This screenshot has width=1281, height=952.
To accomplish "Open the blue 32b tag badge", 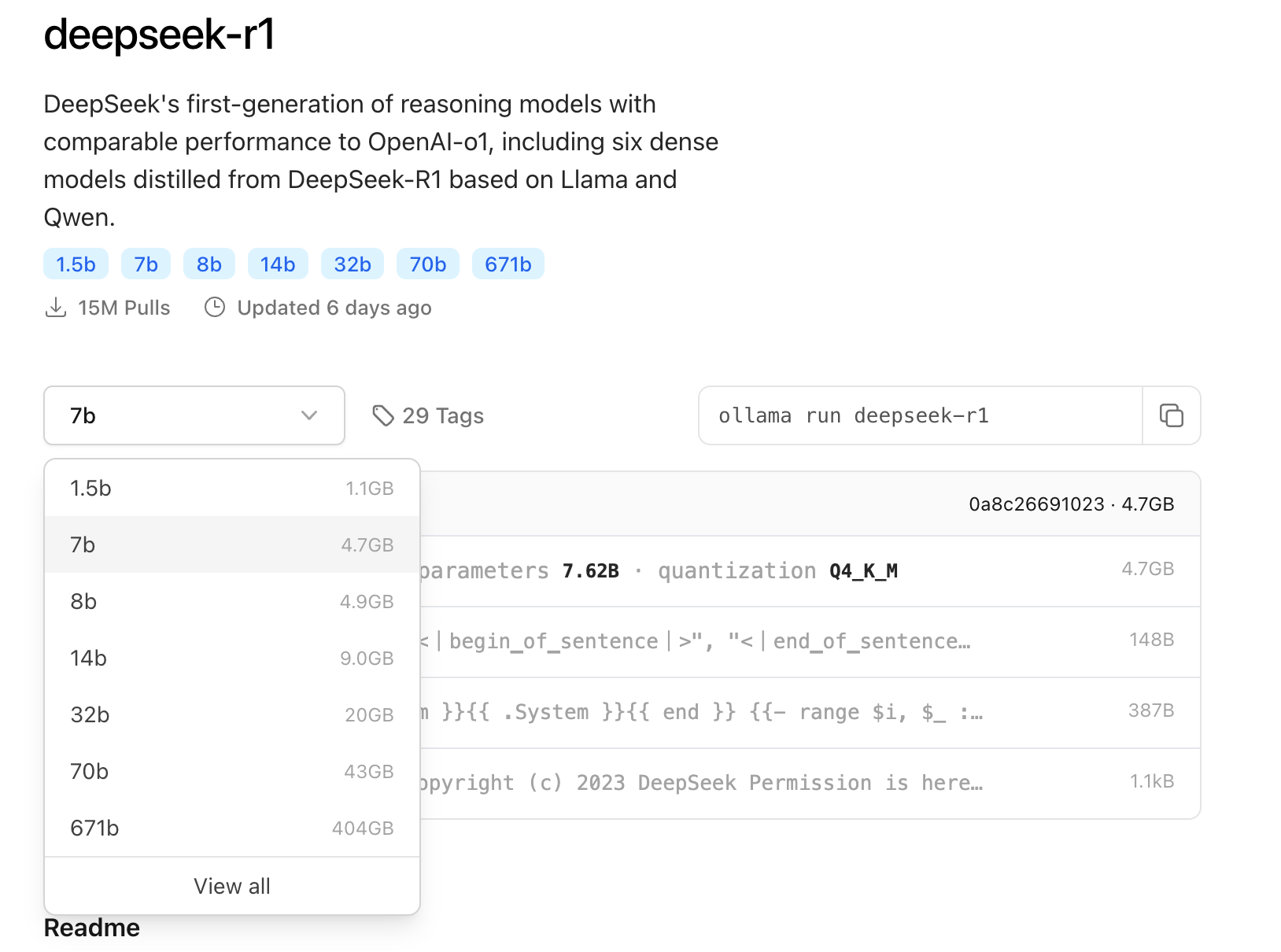I will point(352,264).
